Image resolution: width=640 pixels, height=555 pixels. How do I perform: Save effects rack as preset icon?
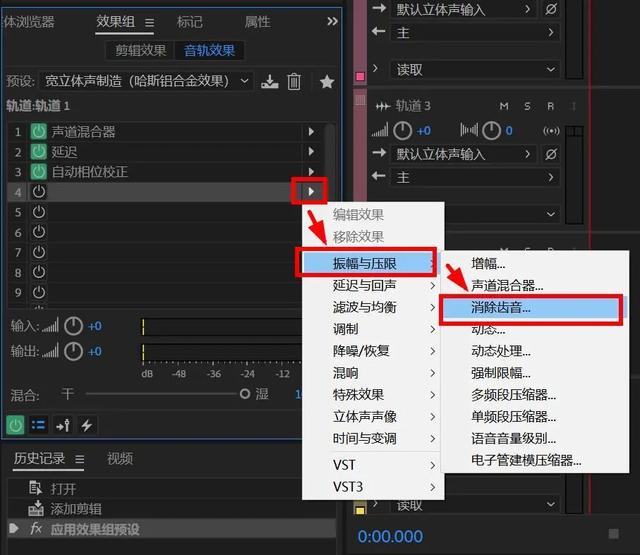point(270,82)
